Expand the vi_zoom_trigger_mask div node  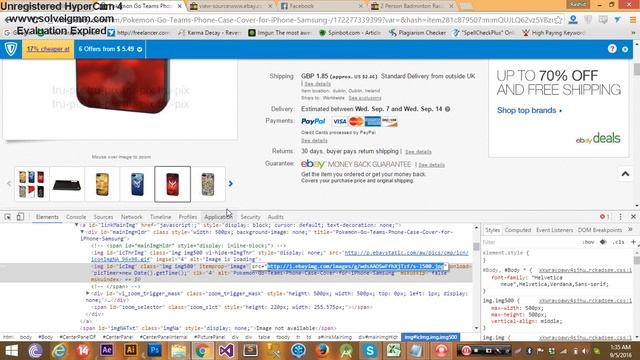pyautogui.click(x=87, y=293)
